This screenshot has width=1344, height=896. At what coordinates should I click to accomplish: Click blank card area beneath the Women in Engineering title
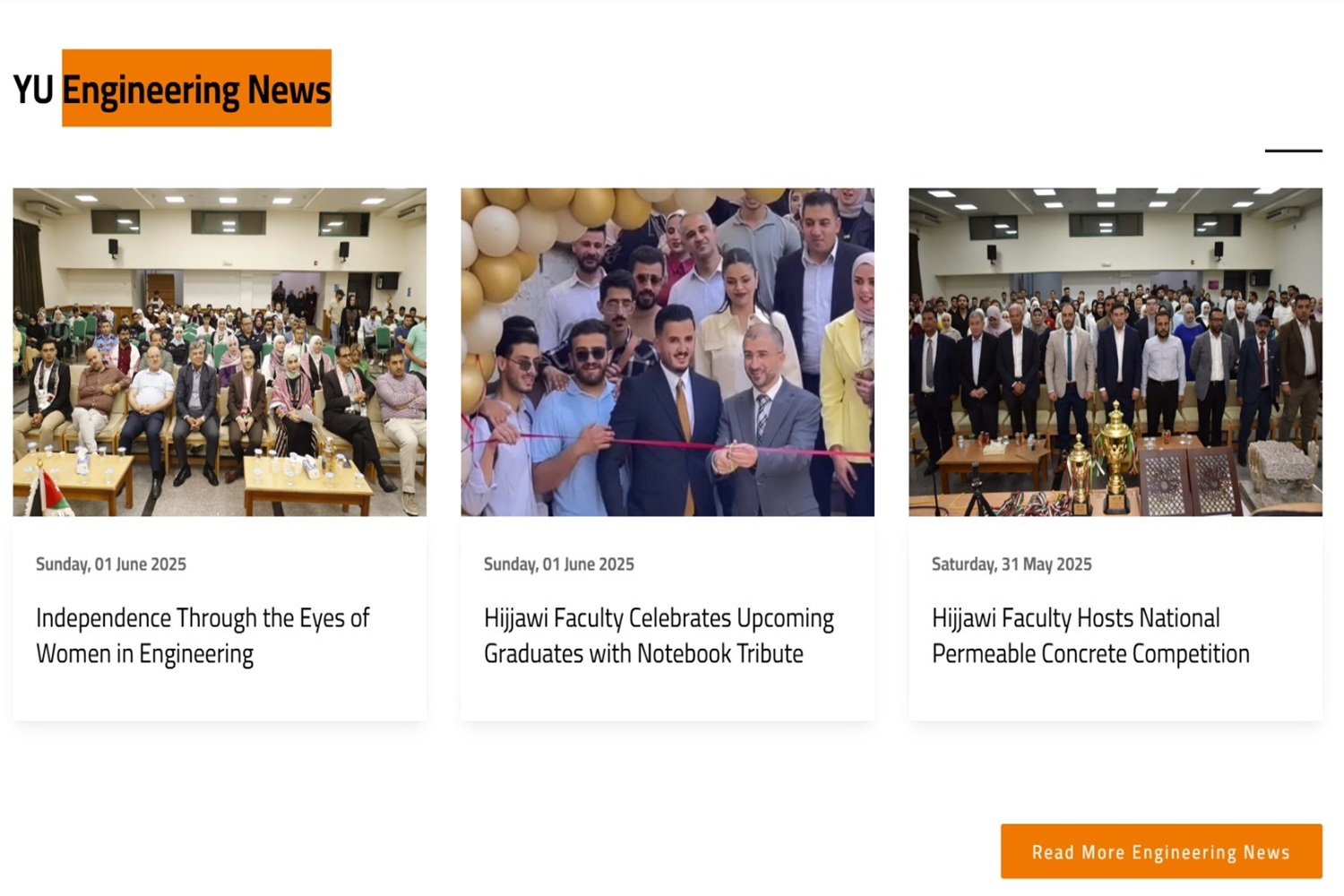(x=220, y=696)
